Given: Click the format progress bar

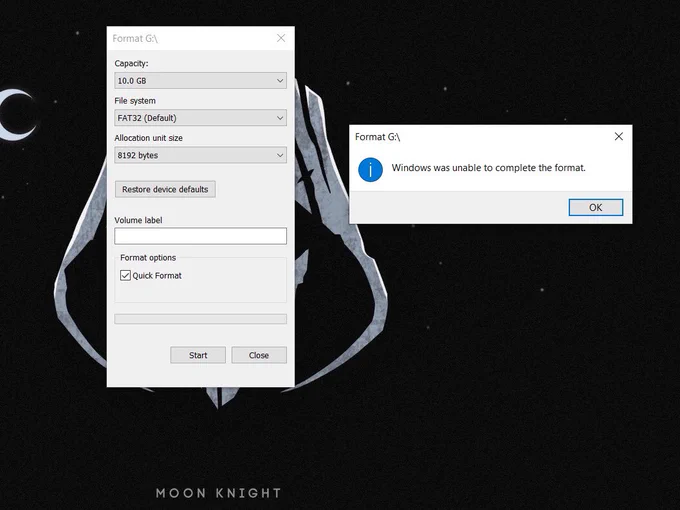Looking at the screenshot, I should click(x=200, y=319).
